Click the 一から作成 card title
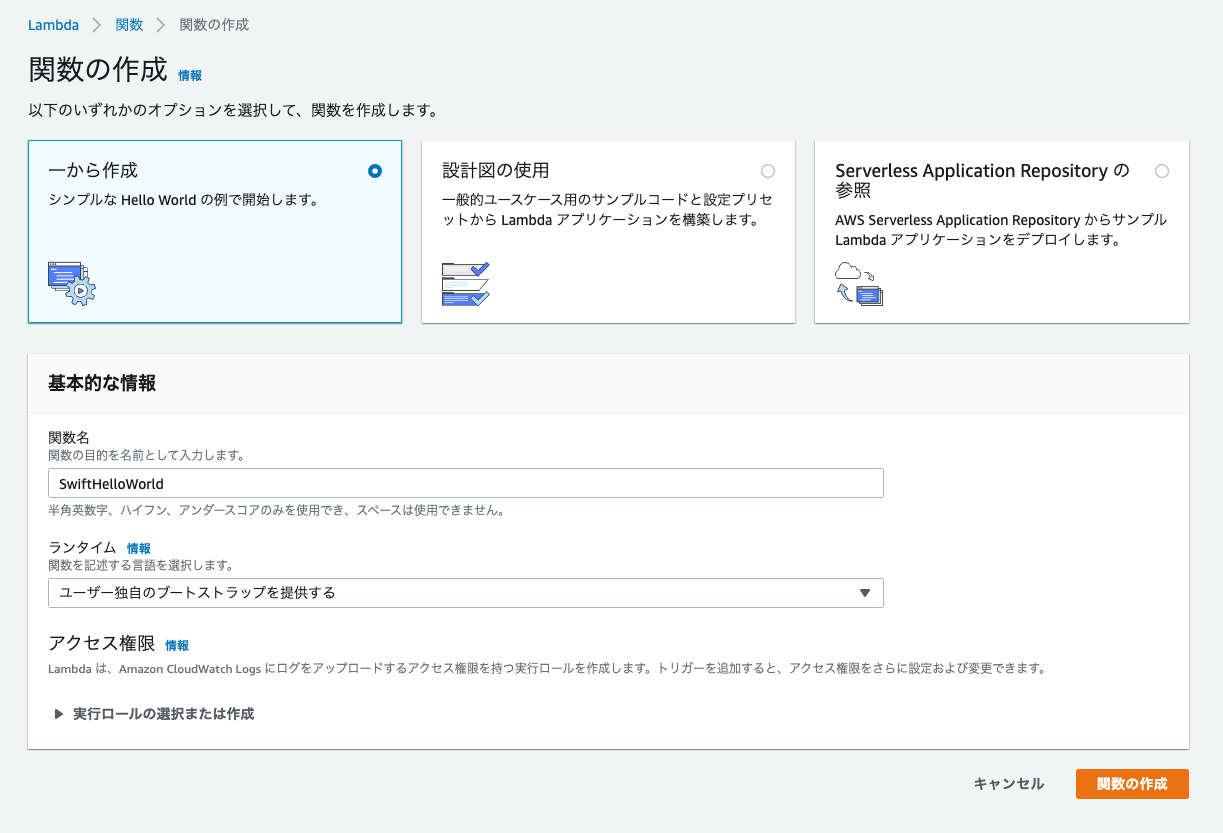This screenshot has height=833, width=1223. [93, 170]
